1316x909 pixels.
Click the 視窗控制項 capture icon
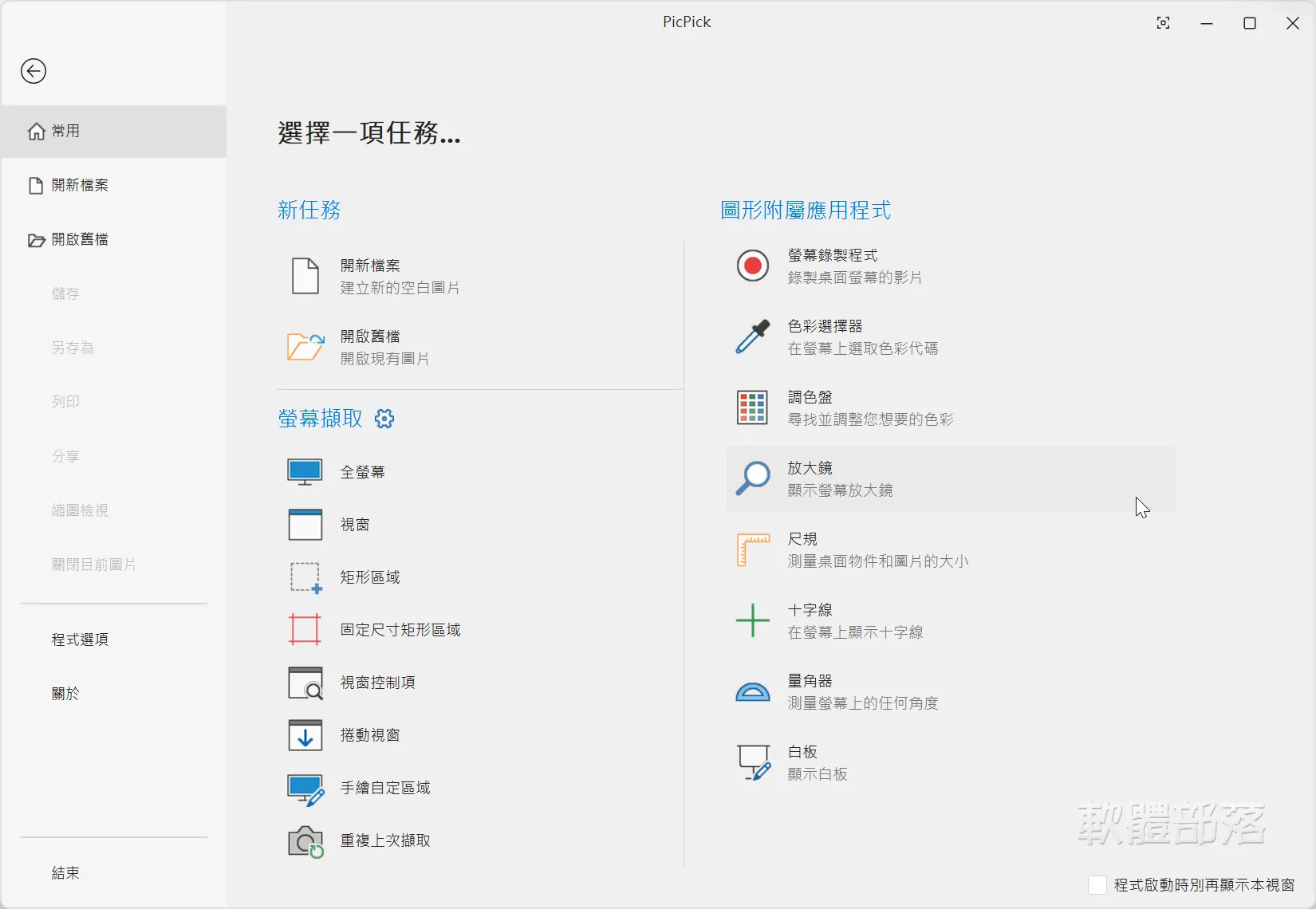pyautogui.click(x=305, y=683)
